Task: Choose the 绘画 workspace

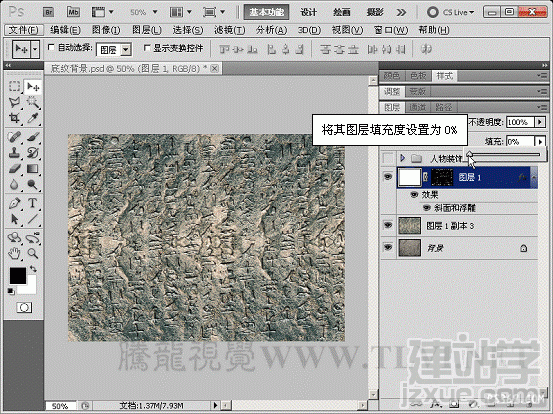Action: (x=342, y=12)
